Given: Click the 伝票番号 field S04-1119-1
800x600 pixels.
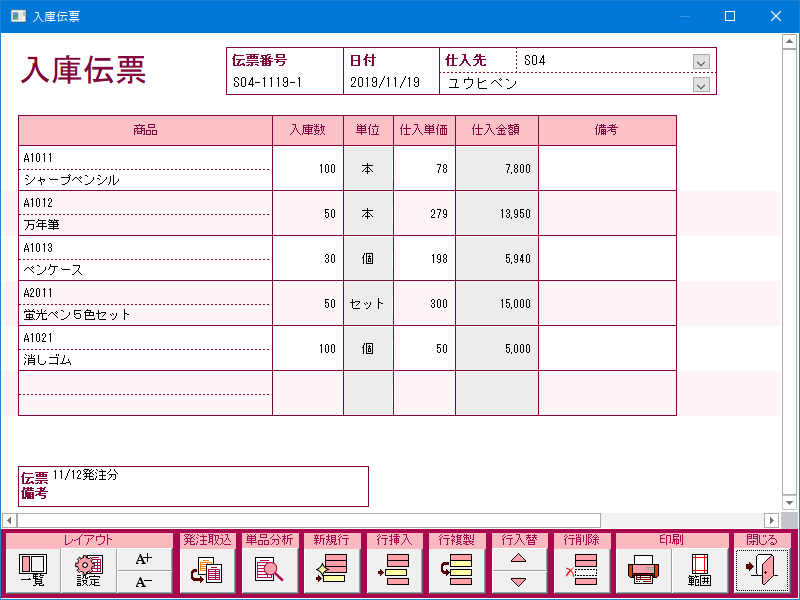Looking at the screenshot, I should (284, 84).
